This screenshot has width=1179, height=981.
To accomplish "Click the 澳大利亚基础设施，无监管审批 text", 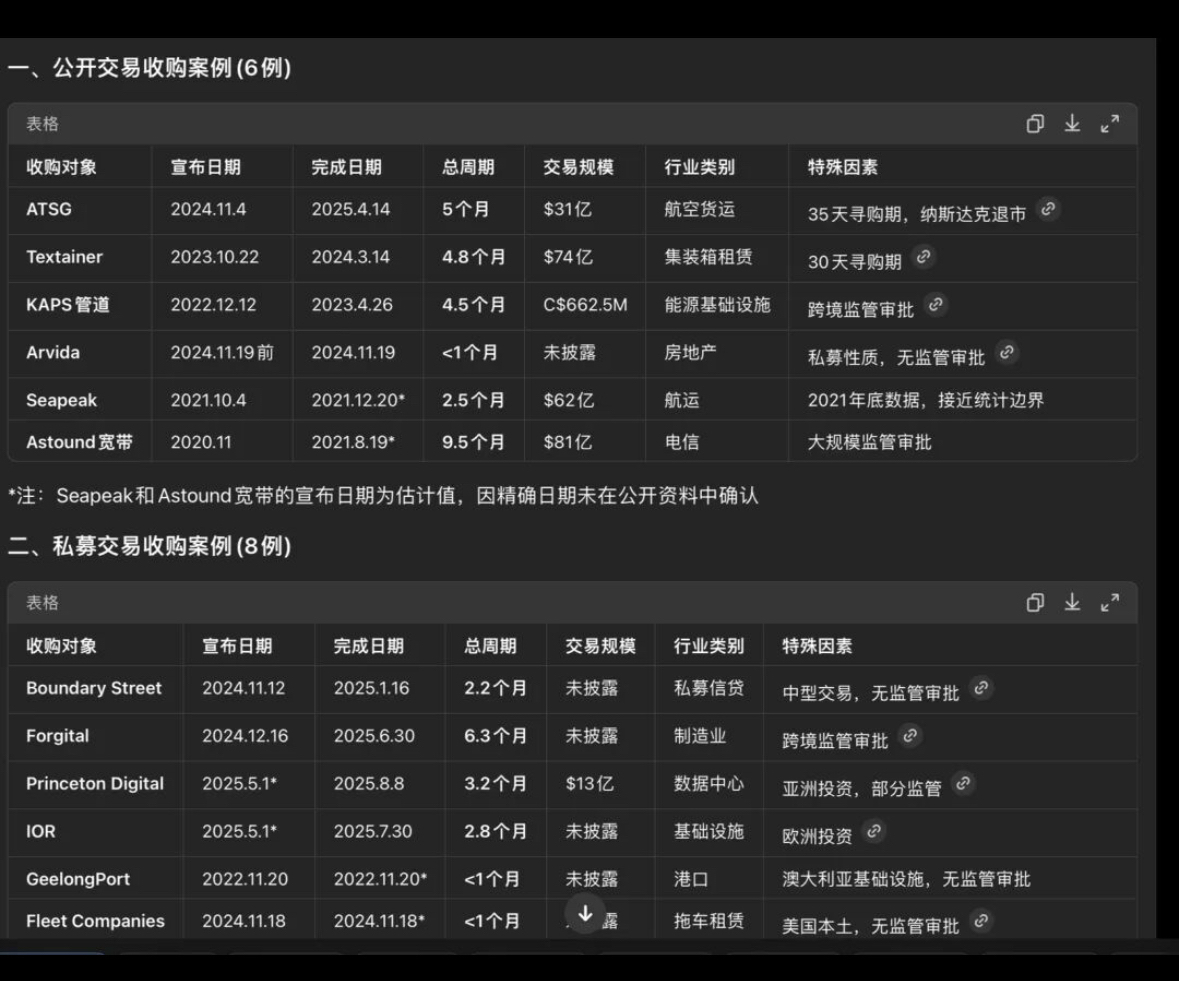I will 906,879.
